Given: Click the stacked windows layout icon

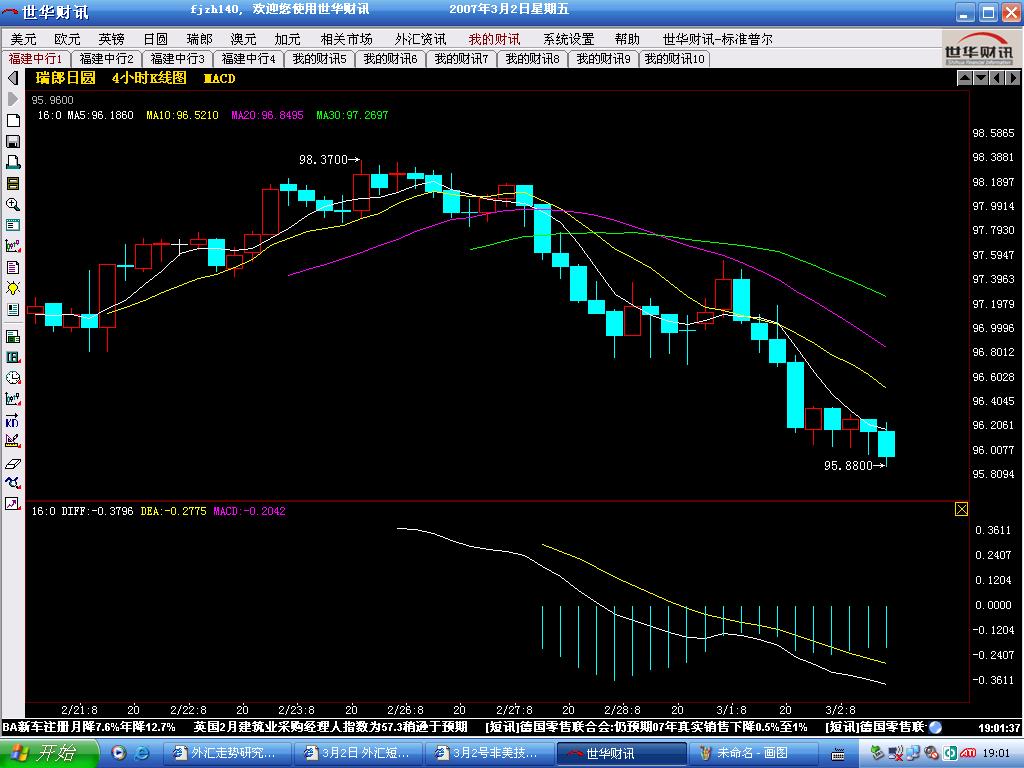Looking at the screenshot, I should click(12, 184).
